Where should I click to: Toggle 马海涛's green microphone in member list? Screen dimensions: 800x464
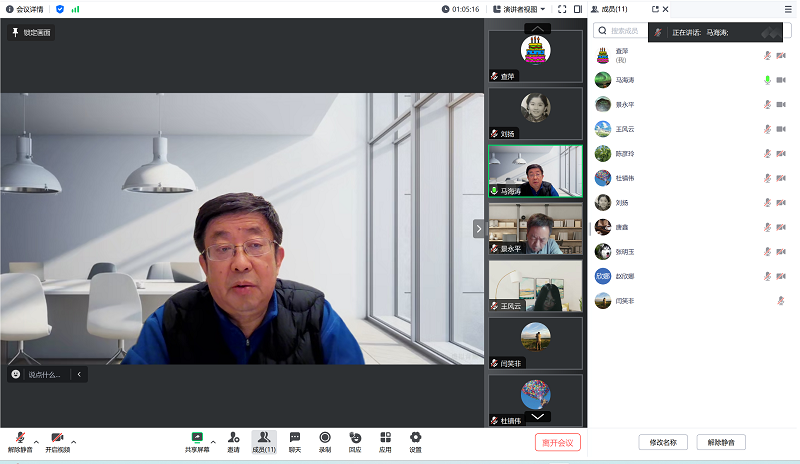click(768, 80)
